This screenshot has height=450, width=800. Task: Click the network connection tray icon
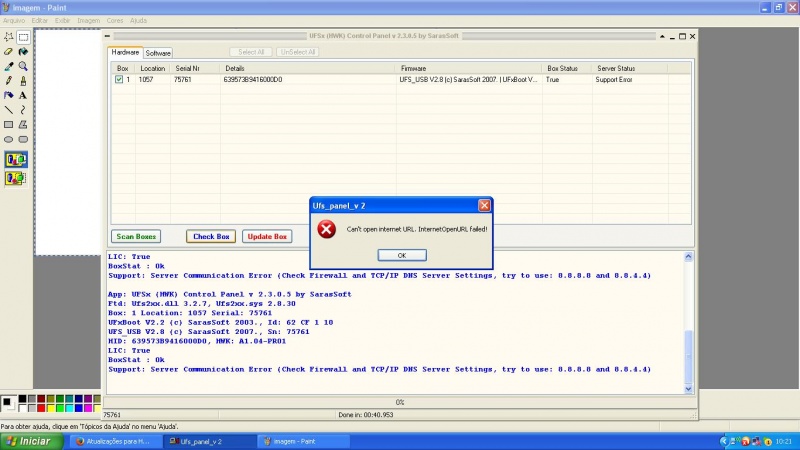[x=734, y=441]
